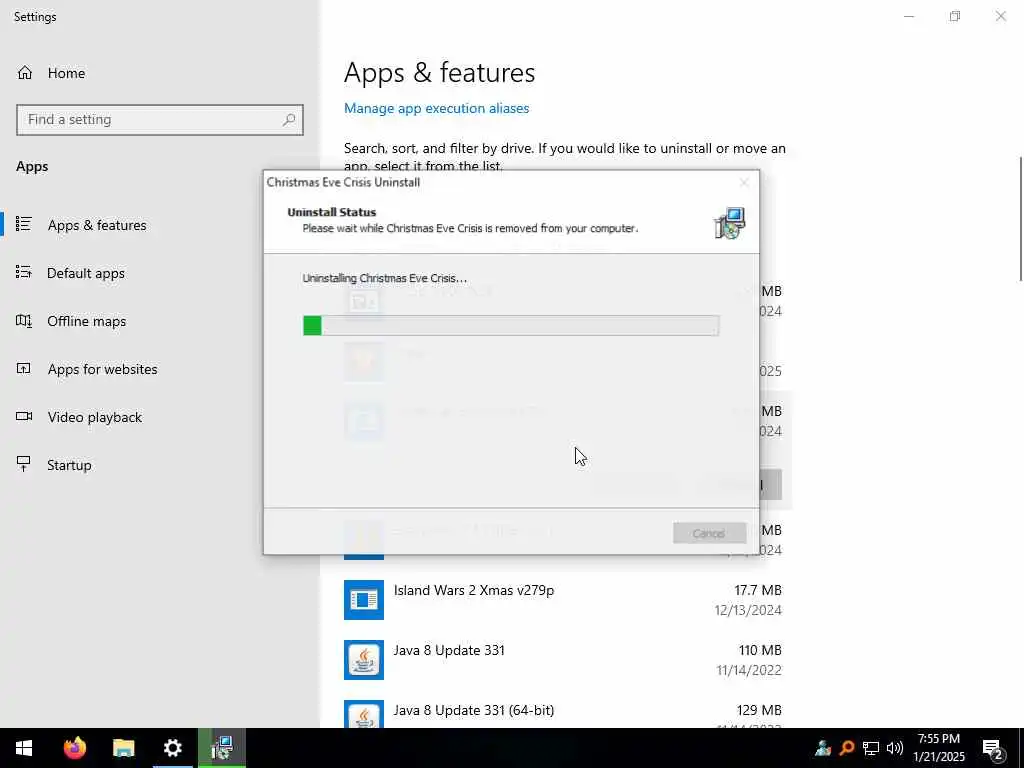Click the Settings window vertical scrollbar
This screenshot has width=1024, height=768.
(x=1020, y=219)
